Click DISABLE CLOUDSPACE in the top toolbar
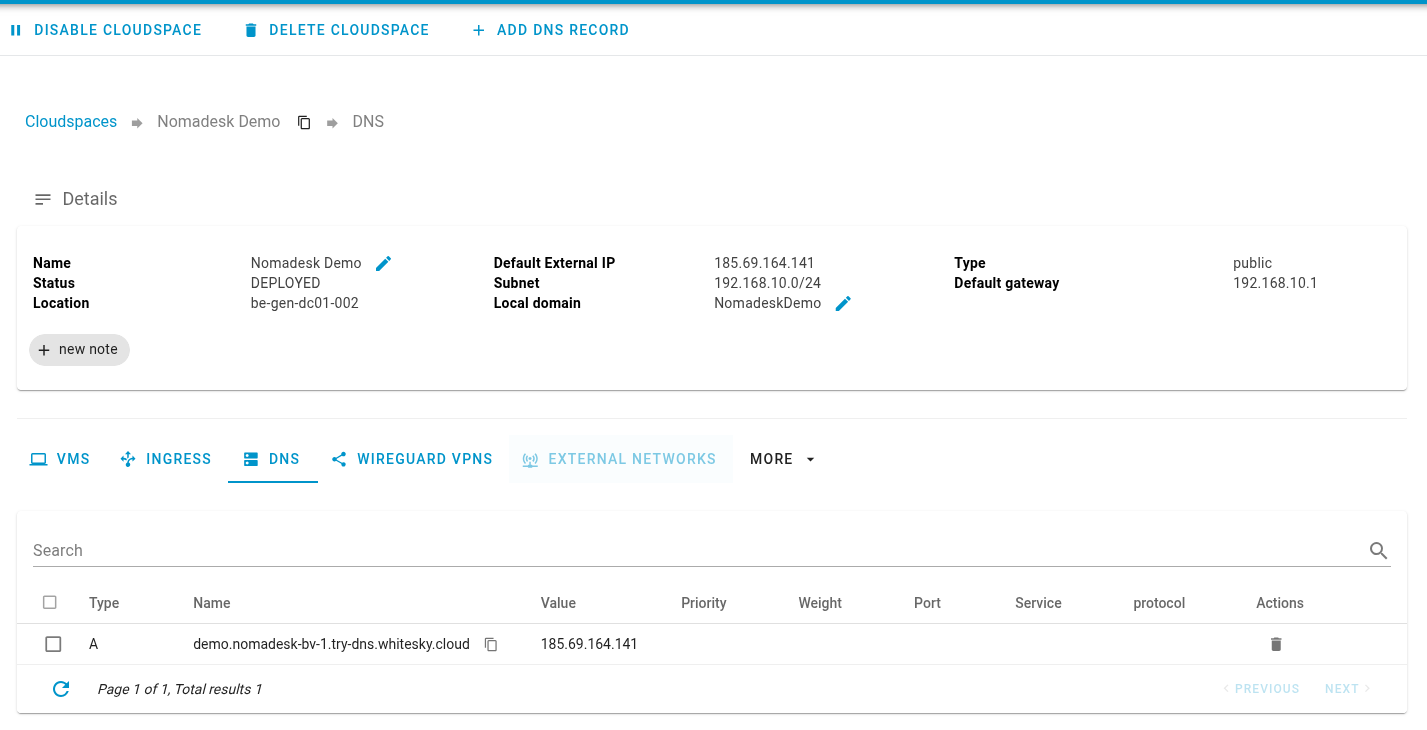This screenshot has height=730, width=1427. pos(105,29)
